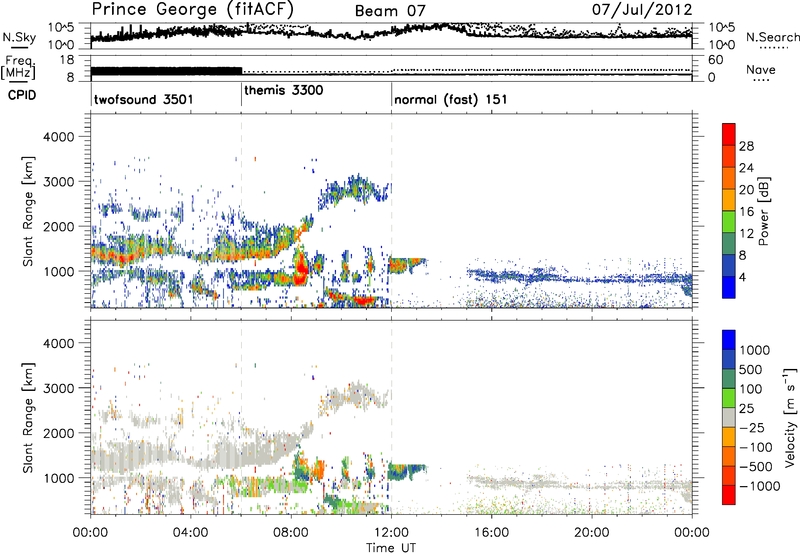
Task: Pick the bright blue bottom segment of the Power bar
Action: click(x=729, y=287)
